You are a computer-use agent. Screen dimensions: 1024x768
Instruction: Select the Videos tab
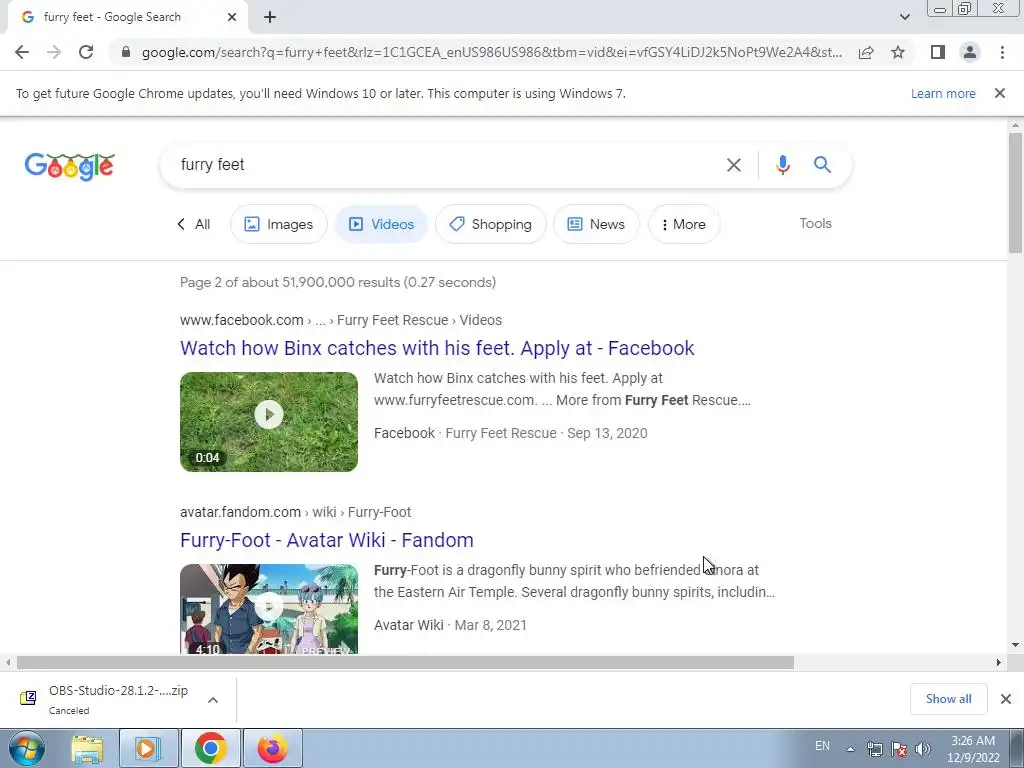pos(381,224)
